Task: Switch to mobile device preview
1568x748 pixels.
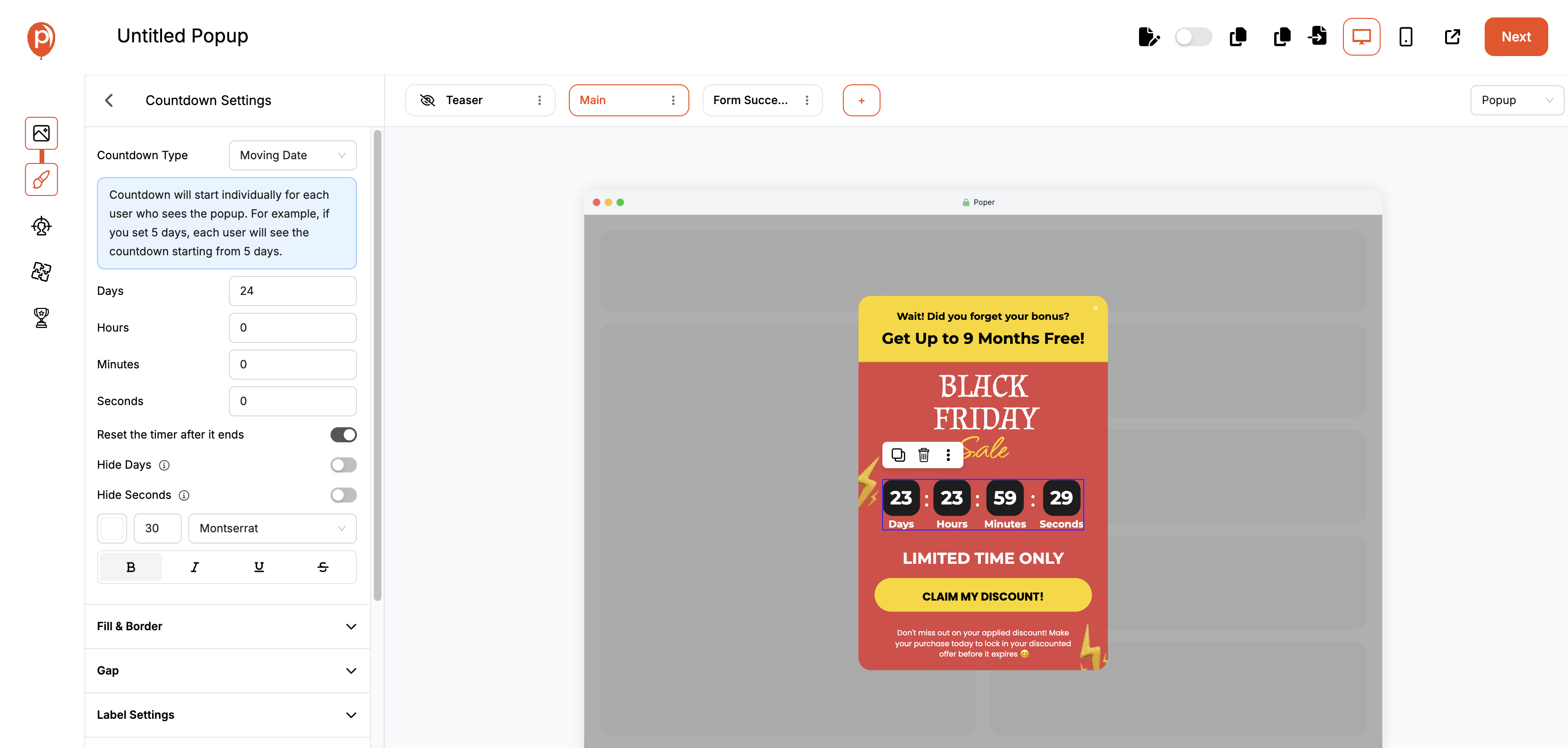Action: click(x=1406, y=37)
